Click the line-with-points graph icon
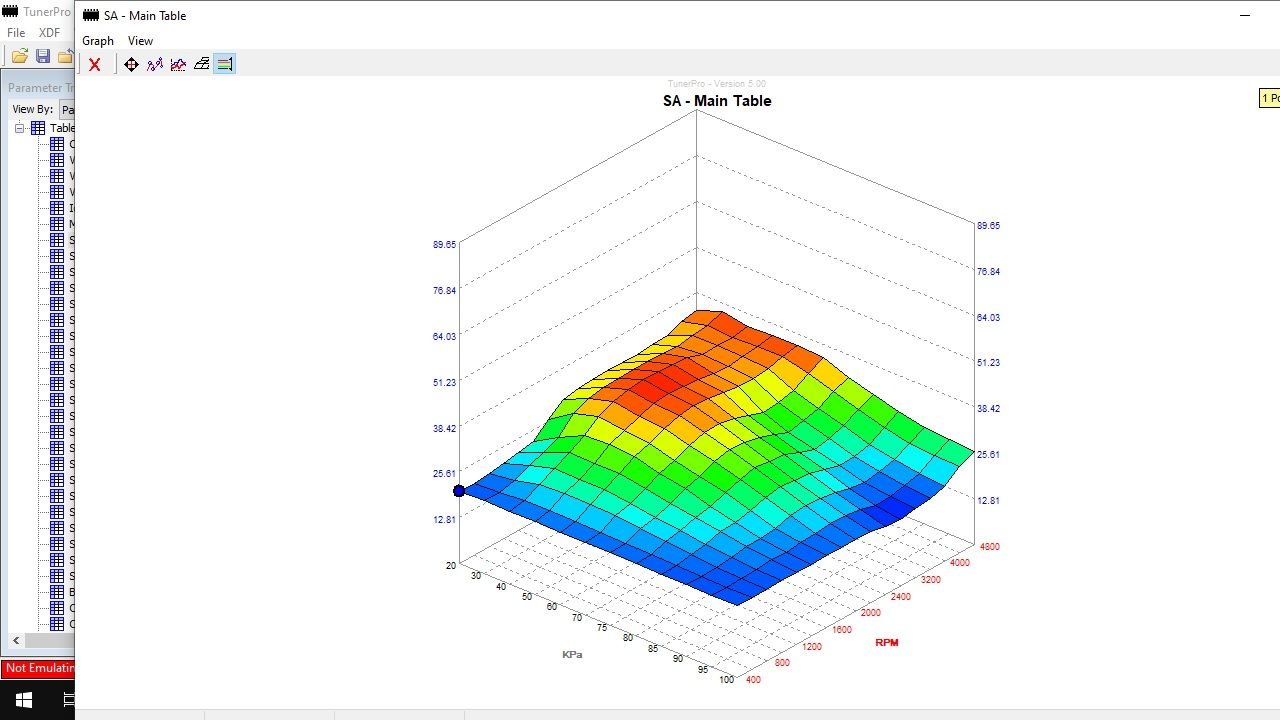1280x720 pixels. coord(155,64)
